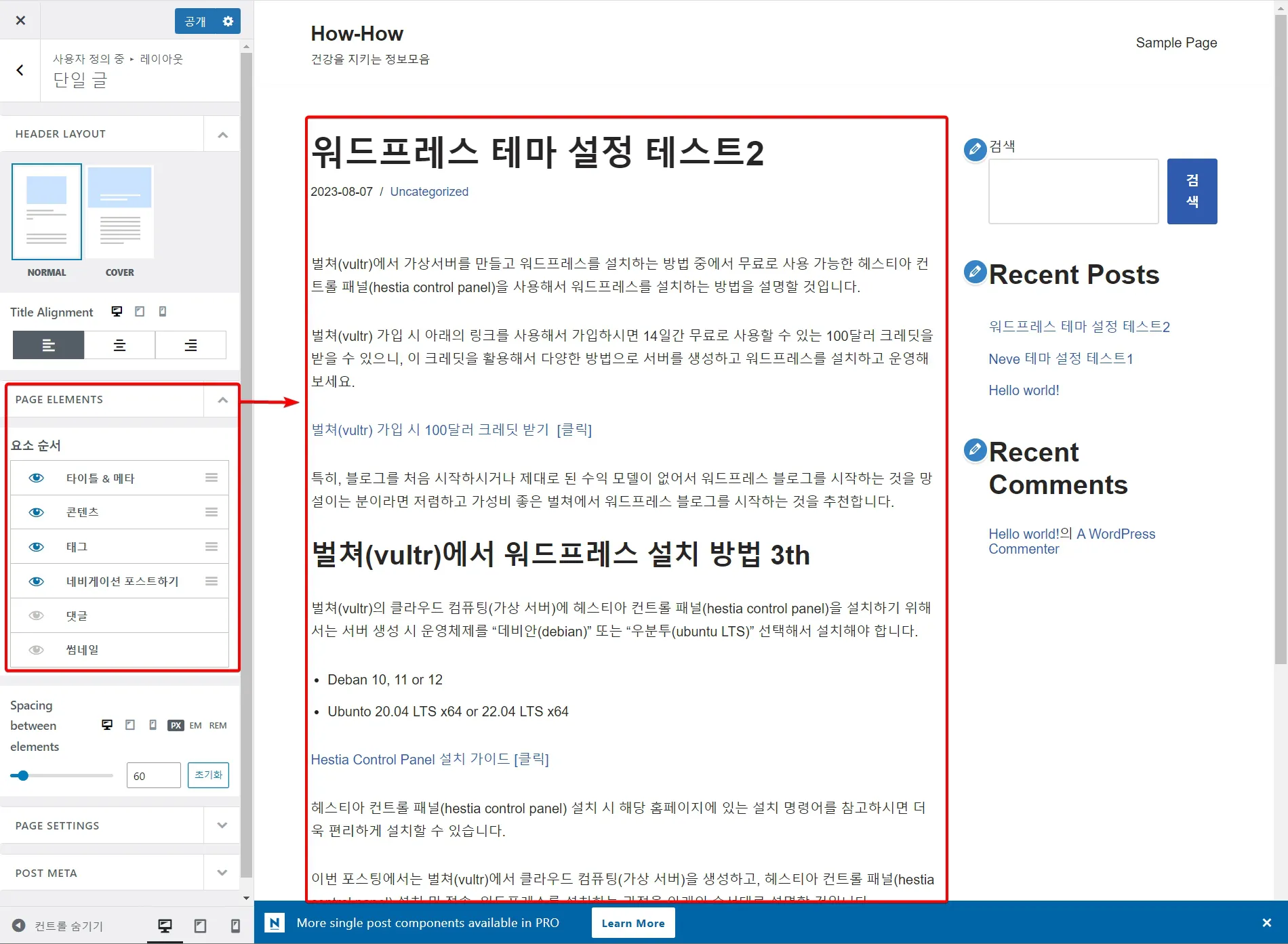This screenshot has width=1288, height=944.
Task: Choose tablet device for Title Alignment
Action: 140,311
